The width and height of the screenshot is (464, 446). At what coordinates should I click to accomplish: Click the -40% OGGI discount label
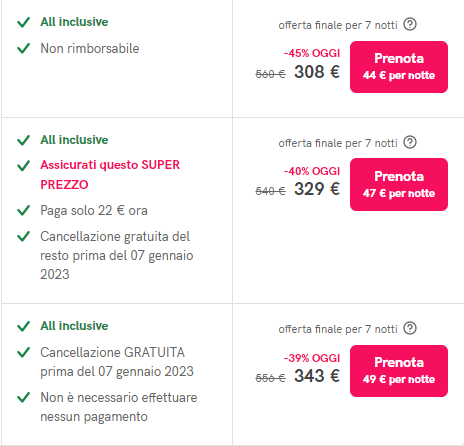click(312, 171)
